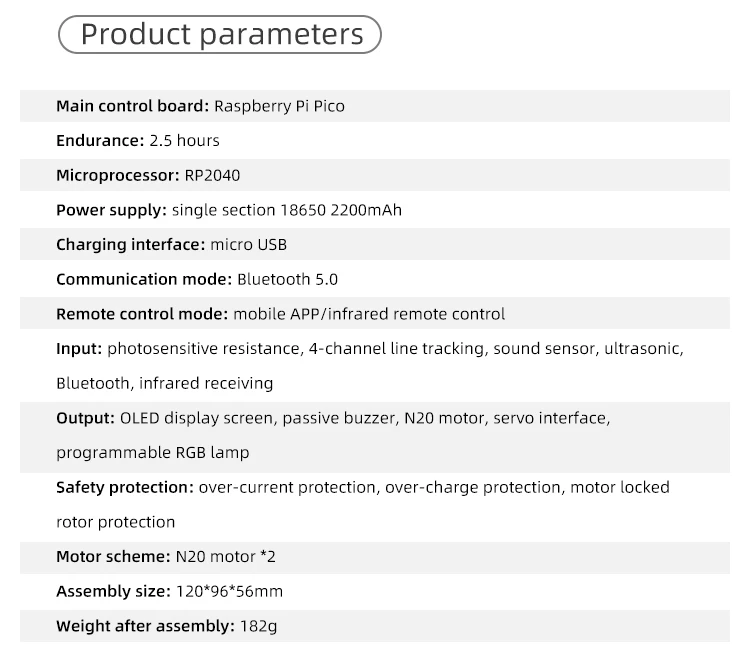
Task: Click the Safety protection label
Action: pyautogui.click(x=125, y=487)
